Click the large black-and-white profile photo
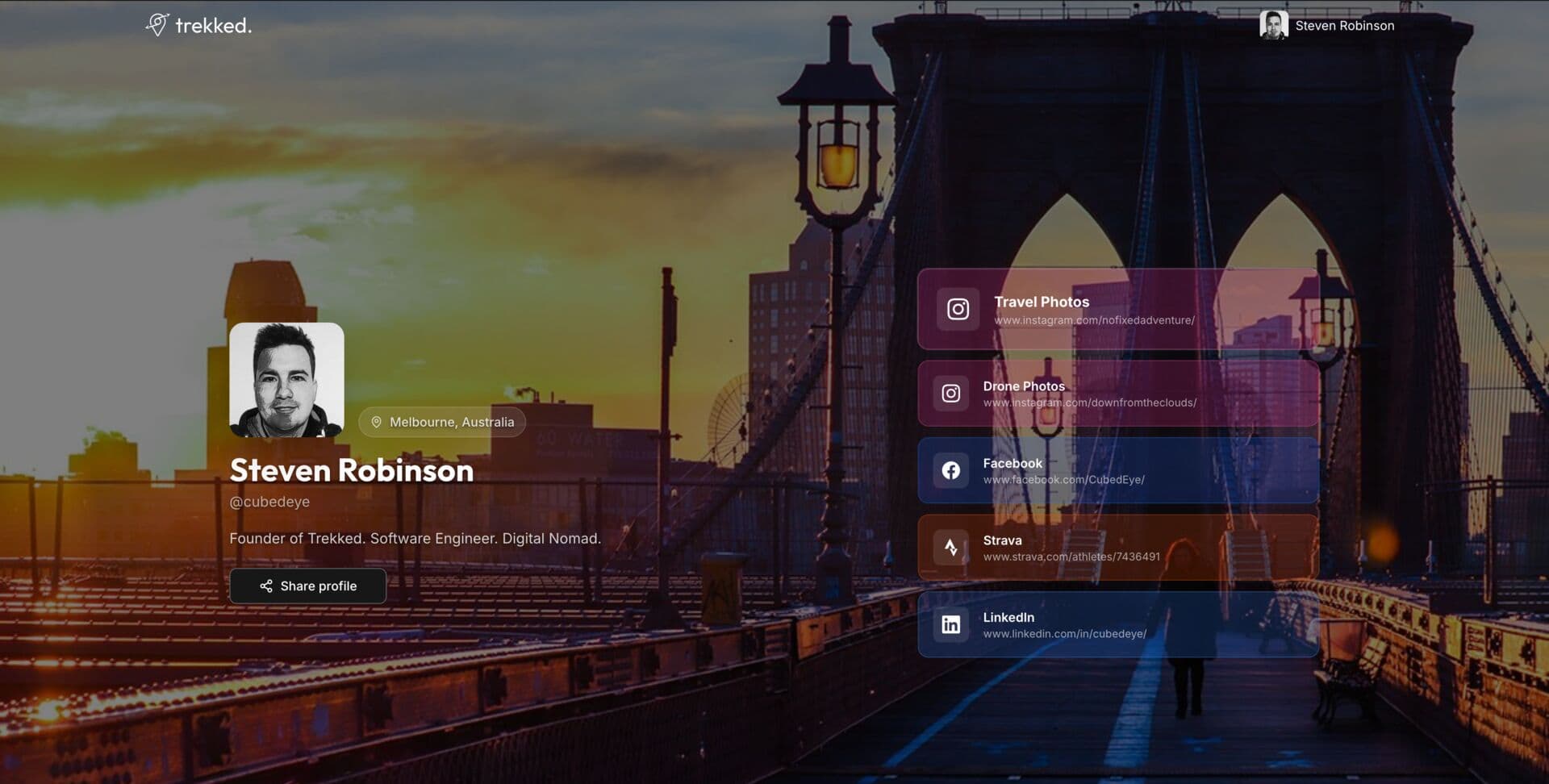Image resolution: width=1549 pixels, height=784 pixels. tap(286, 380)
